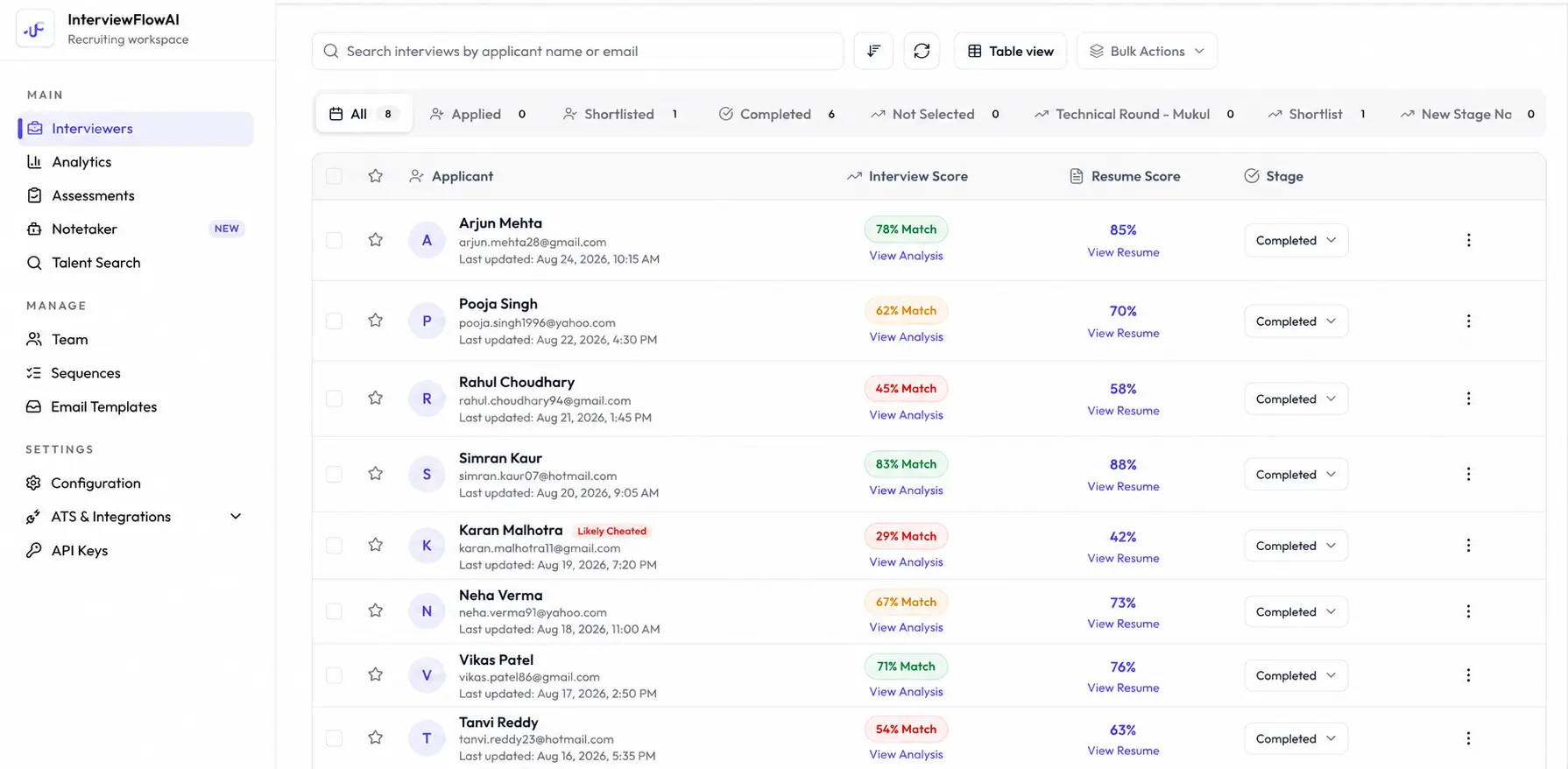1568x769 pixels.
Task: Star the Vikas Patel applicant
Action: [376, 674]
